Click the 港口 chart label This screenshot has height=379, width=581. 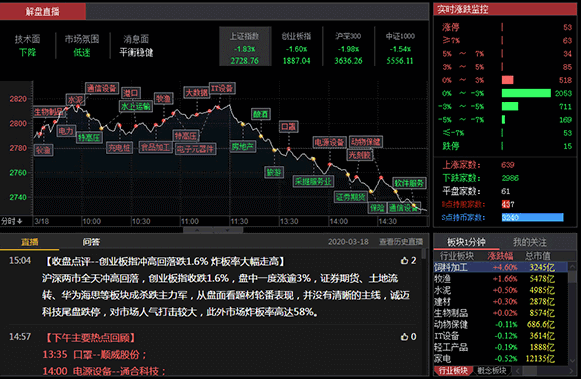(130, 93)
